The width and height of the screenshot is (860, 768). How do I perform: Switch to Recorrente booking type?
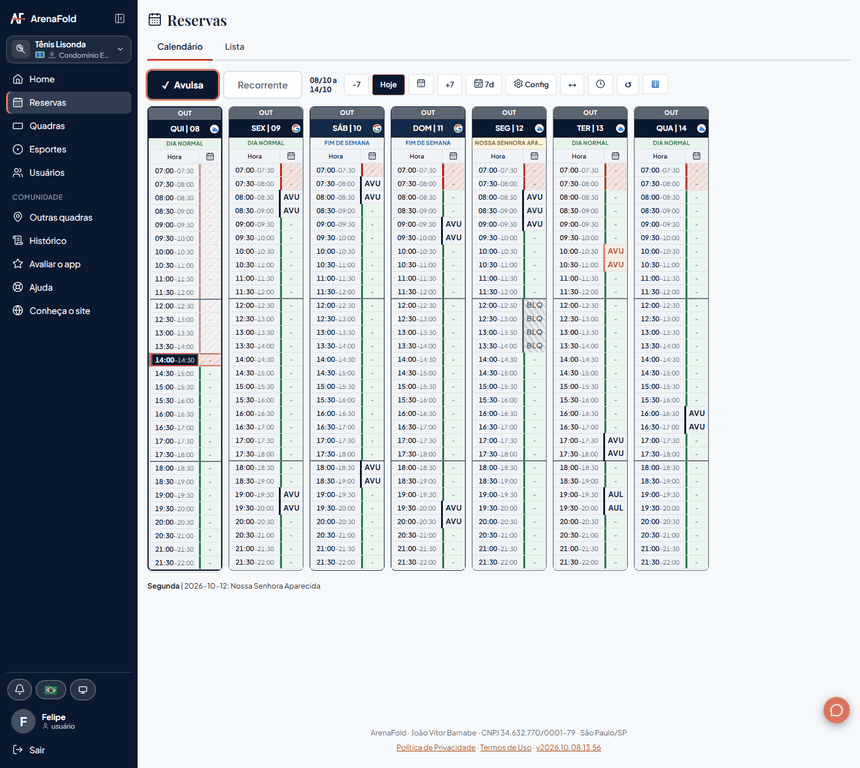click(263, 85)
